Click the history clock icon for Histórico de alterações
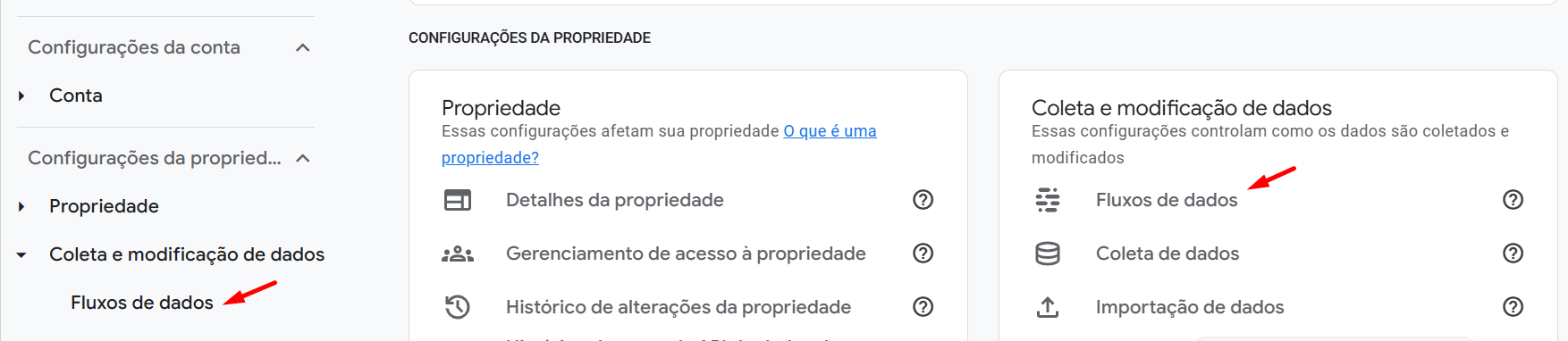 (458, 307)
